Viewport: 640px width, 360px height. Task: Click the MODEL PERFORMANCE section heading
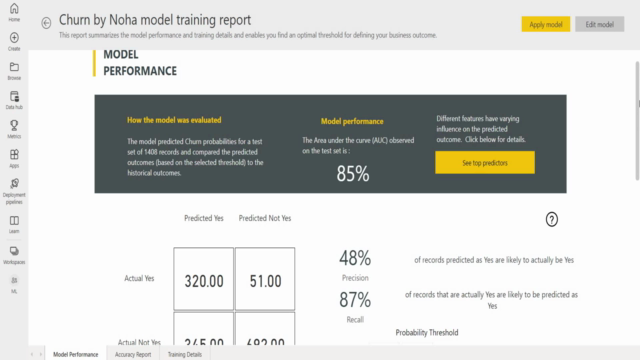(x=140, y=62)
